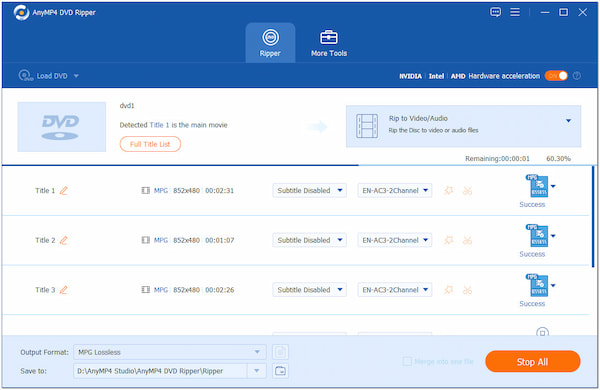Click Title 1 duration 00:02:31
Viewport: 600px width, 390px height.
[219, 191]
